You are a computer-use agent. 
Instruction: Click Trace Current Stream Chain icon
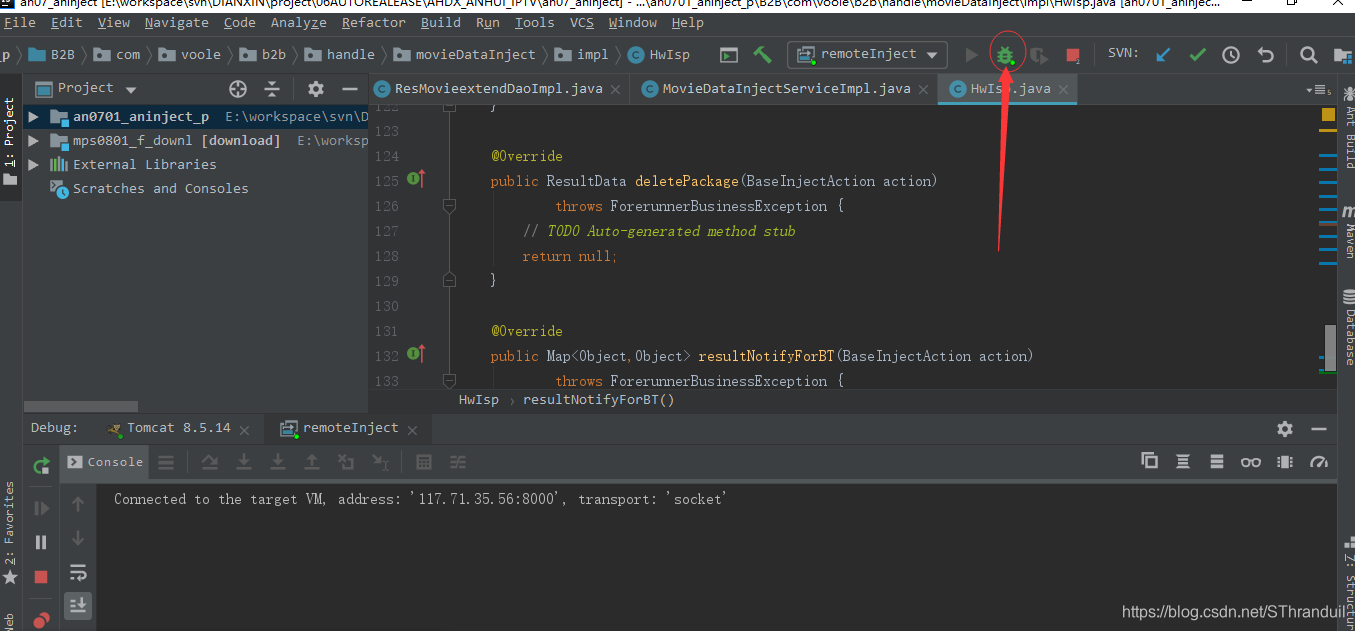[x=458, y=462]
